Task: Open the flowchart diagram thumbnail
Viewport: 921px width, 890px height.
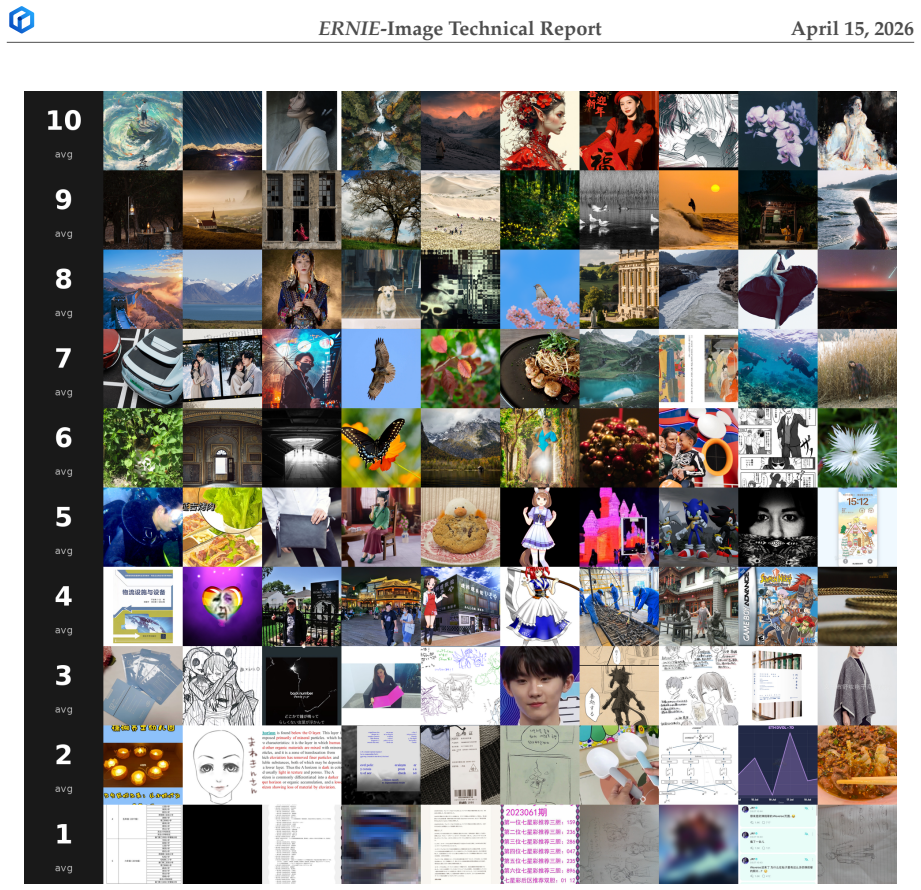Action: [698, 765]
